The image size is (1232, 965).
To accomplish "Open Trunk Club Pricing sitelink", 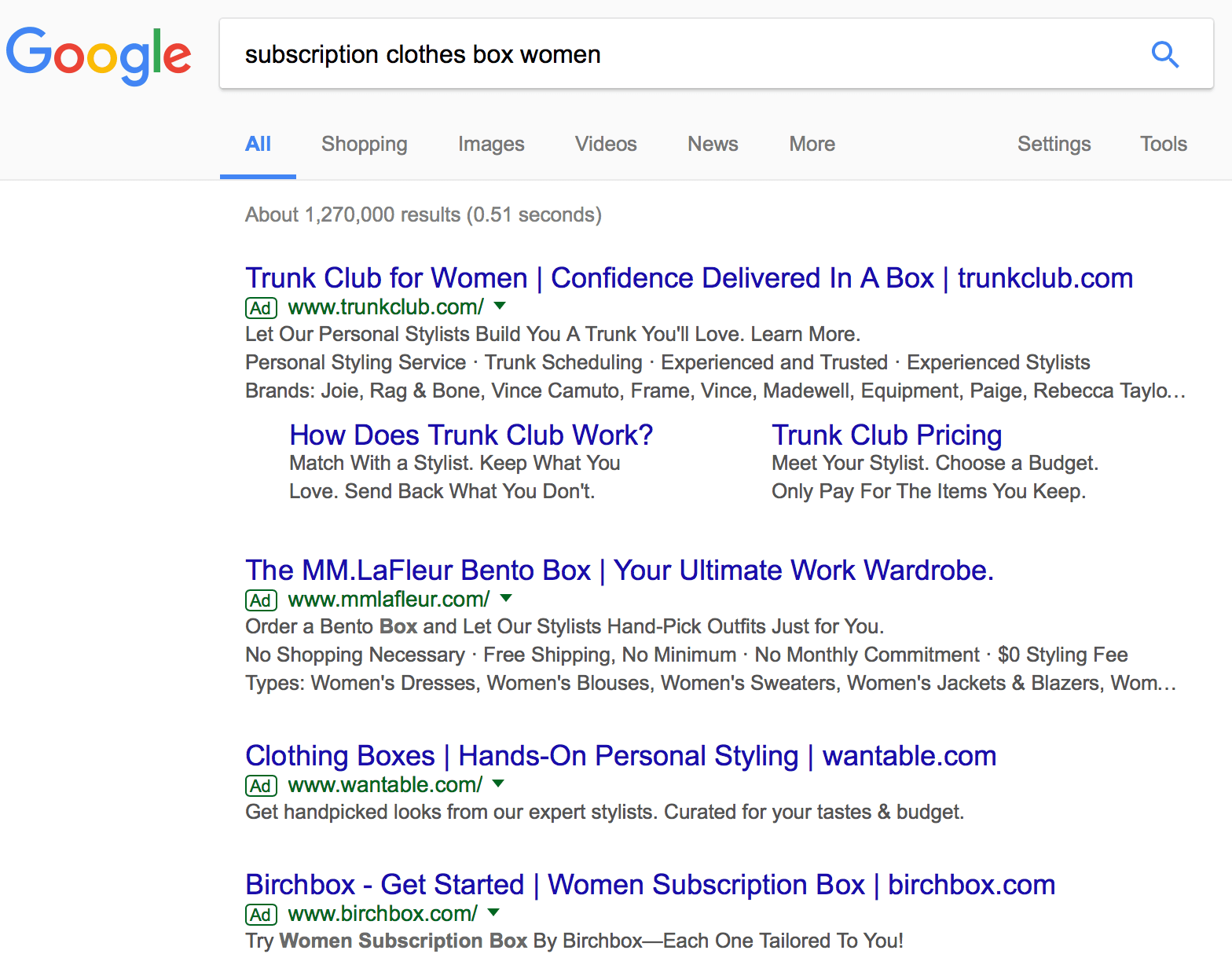I will click(x=887, y=435).
